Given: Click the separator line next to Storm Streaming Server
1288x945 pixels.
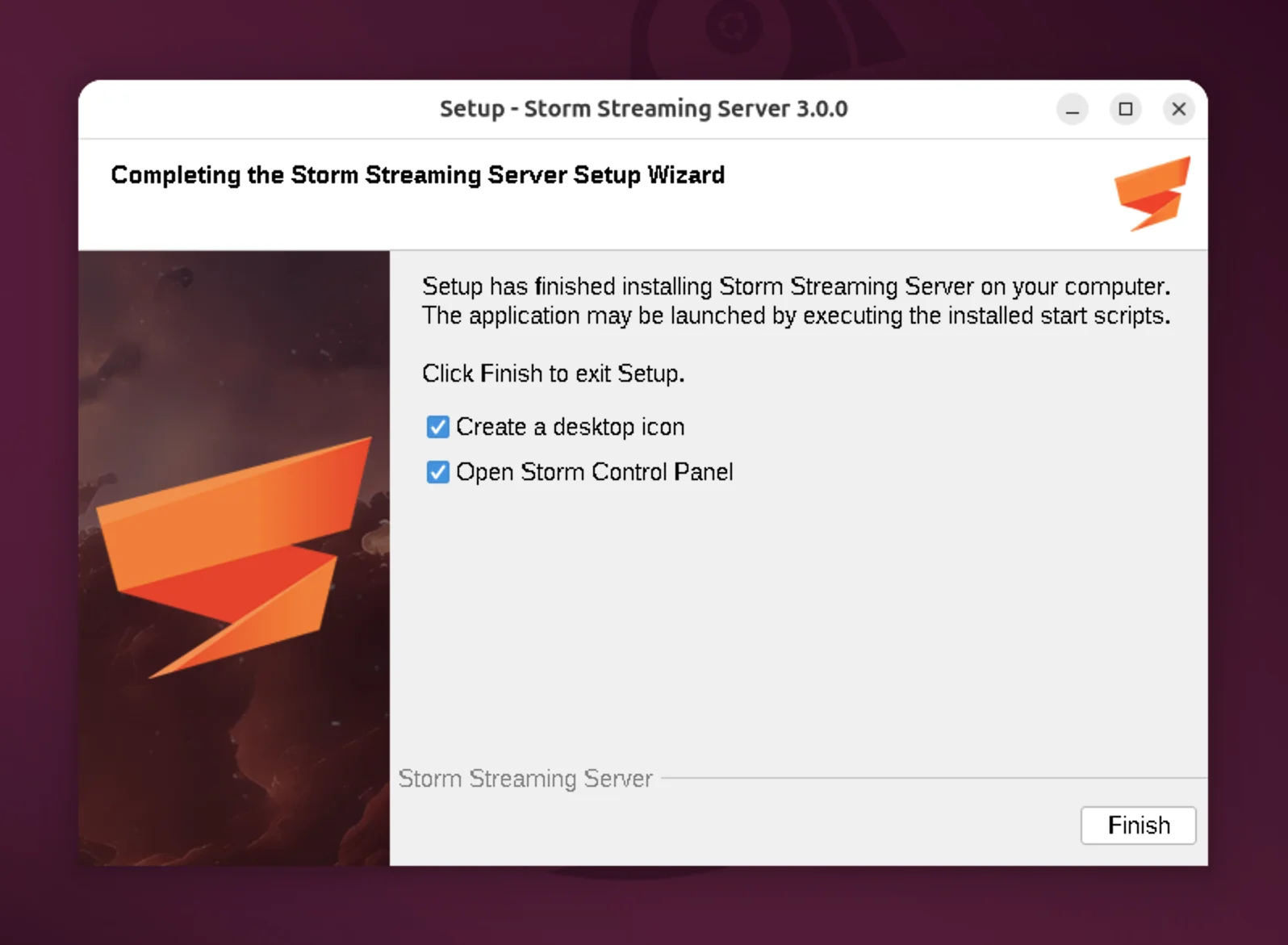Looking at the screenshot, I should click(928, 778).
